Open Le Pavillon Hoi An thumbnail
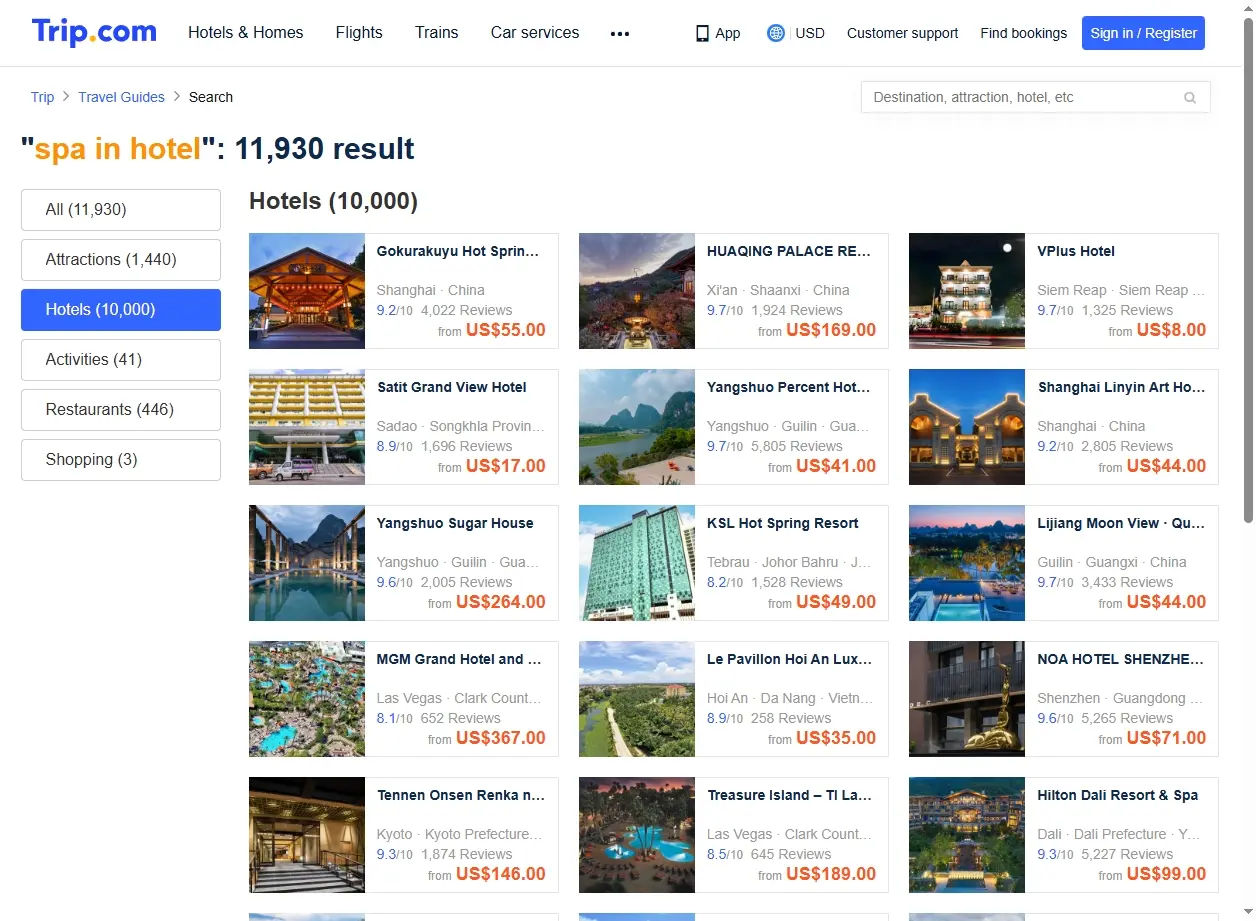This screenshot has width=1256, height=921. click(637, 699)
